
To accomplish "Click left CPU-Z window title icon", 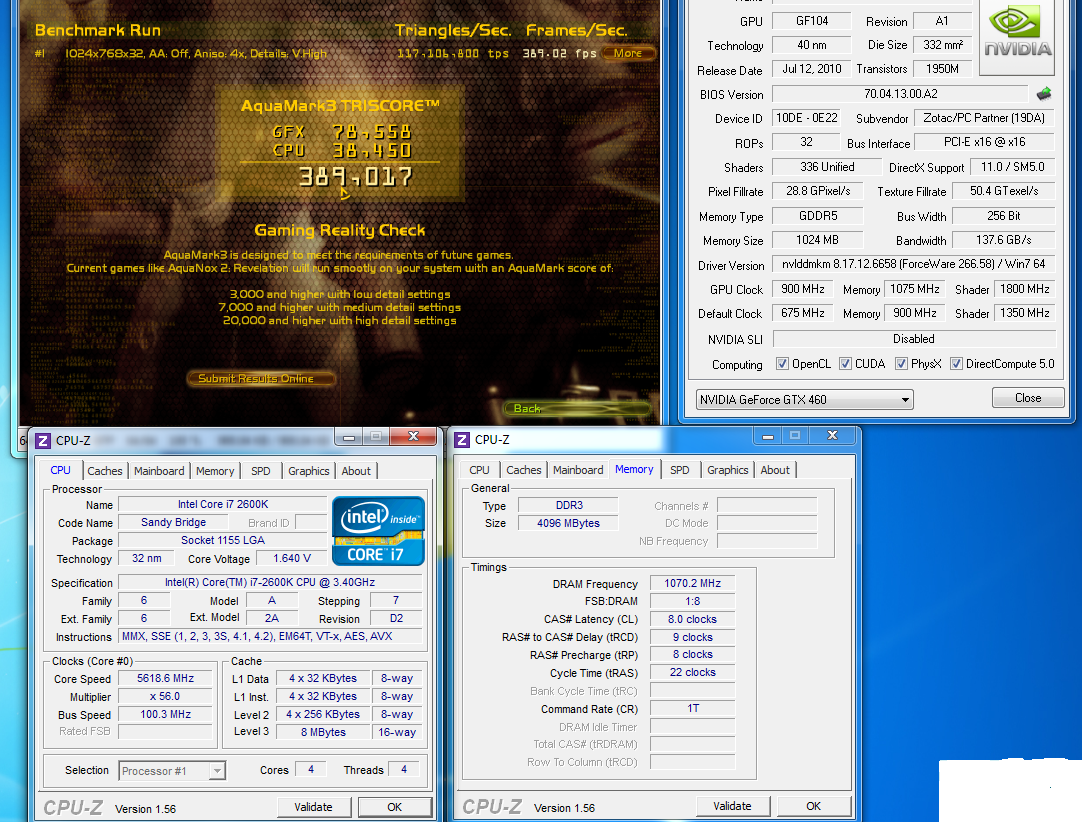I will (x=43, y=440).
